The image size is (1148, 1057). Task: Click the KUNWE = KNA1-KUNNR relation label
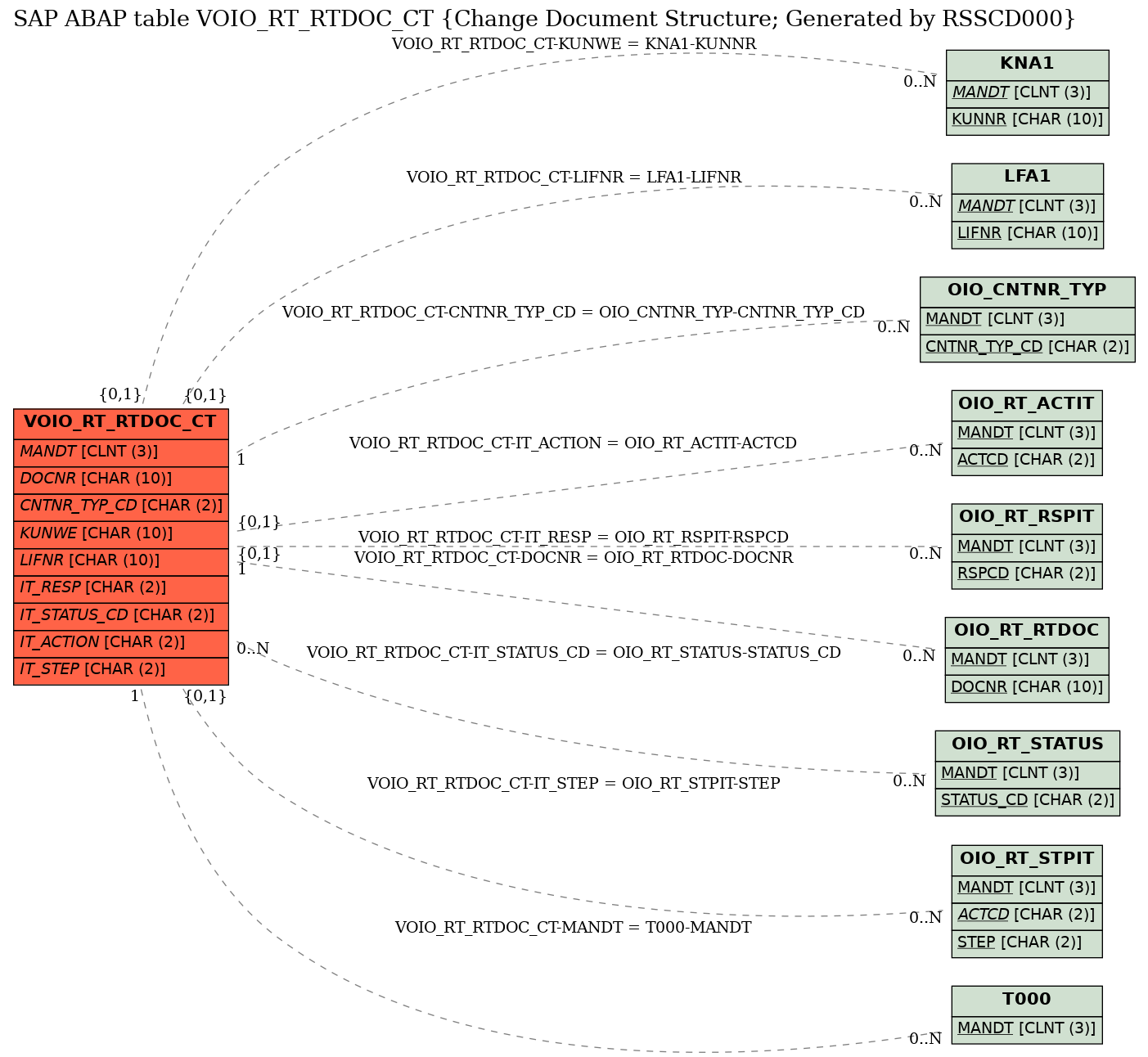[x=574, y=43]
